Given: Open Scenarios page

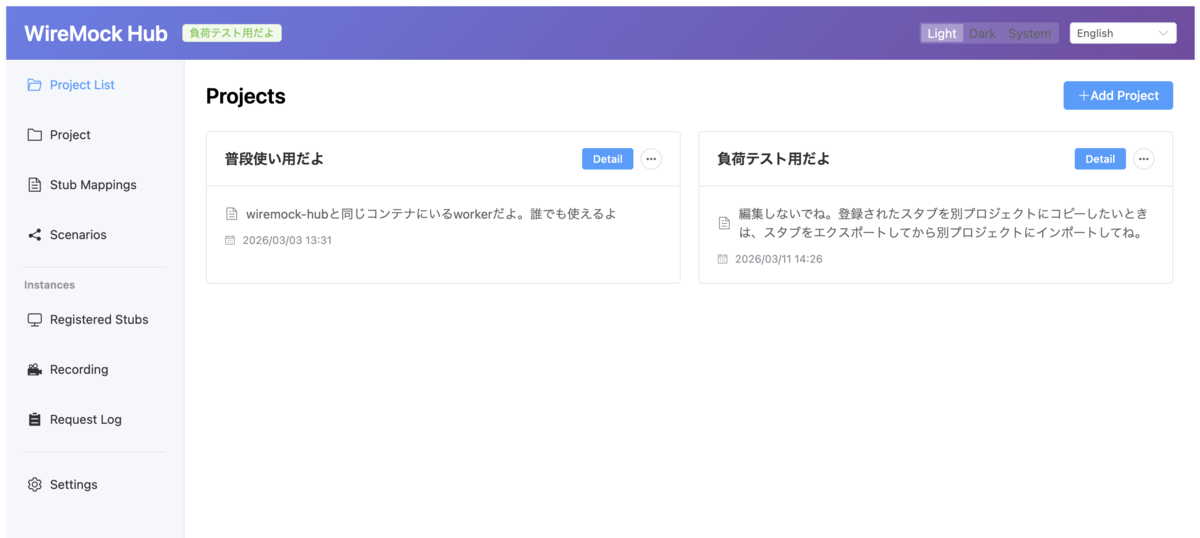Looking at the screenshot, I should pyautogui.click(x=95, y=235).
